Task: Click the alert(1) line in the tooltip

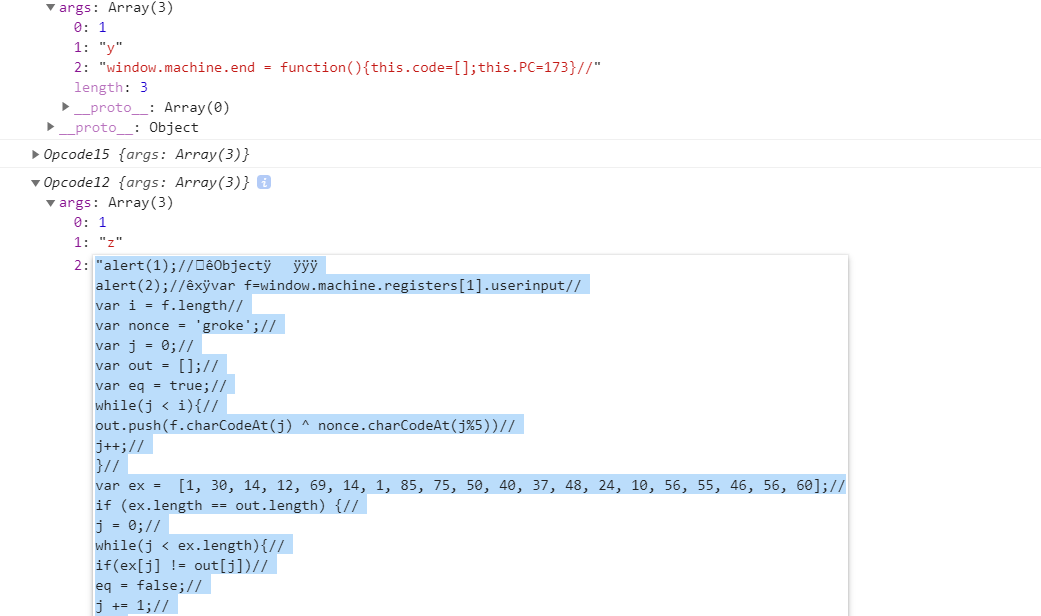Action: click(210, 266)
